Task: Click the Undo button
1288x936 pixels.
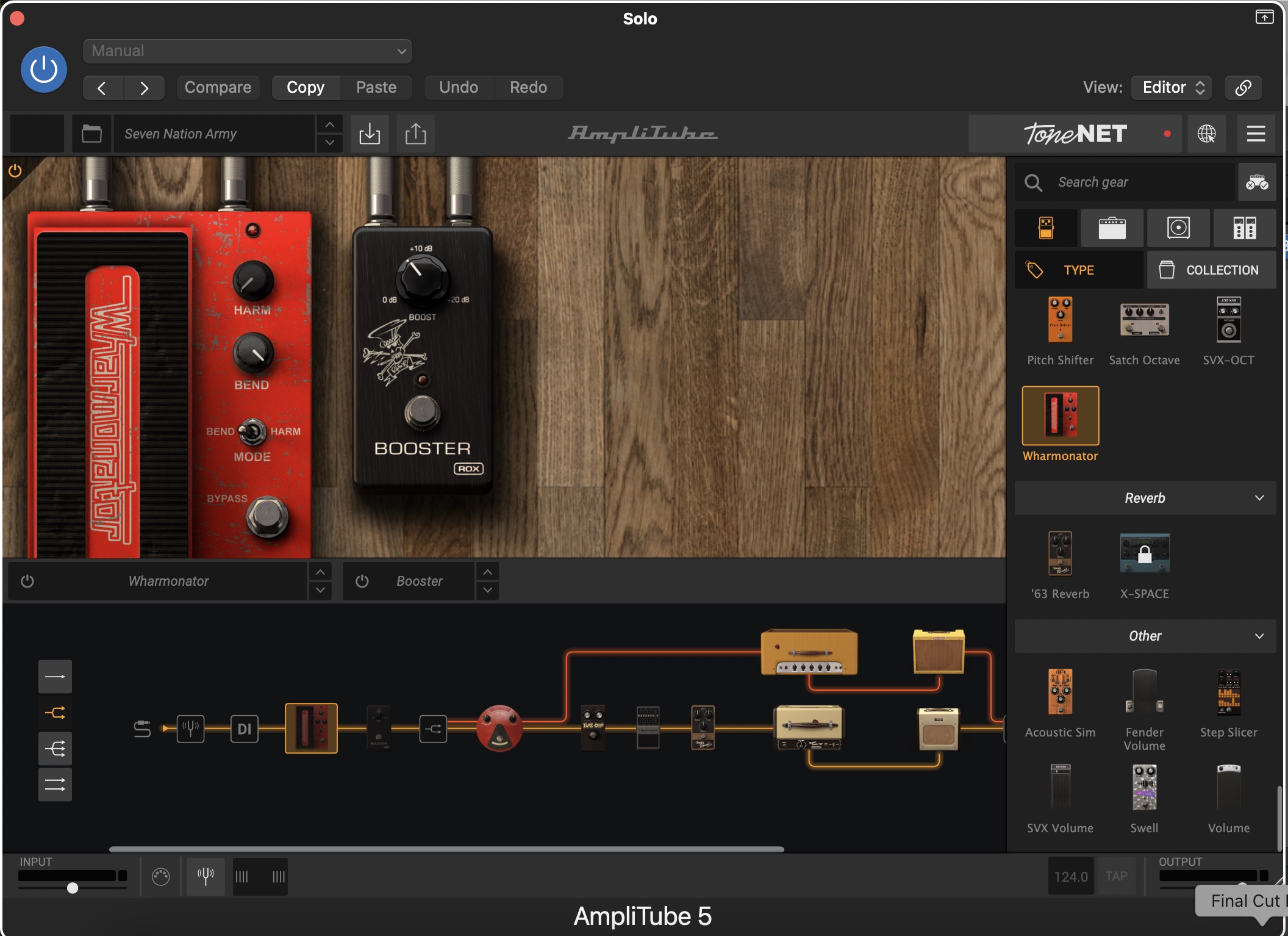Action: pos(459,87)
